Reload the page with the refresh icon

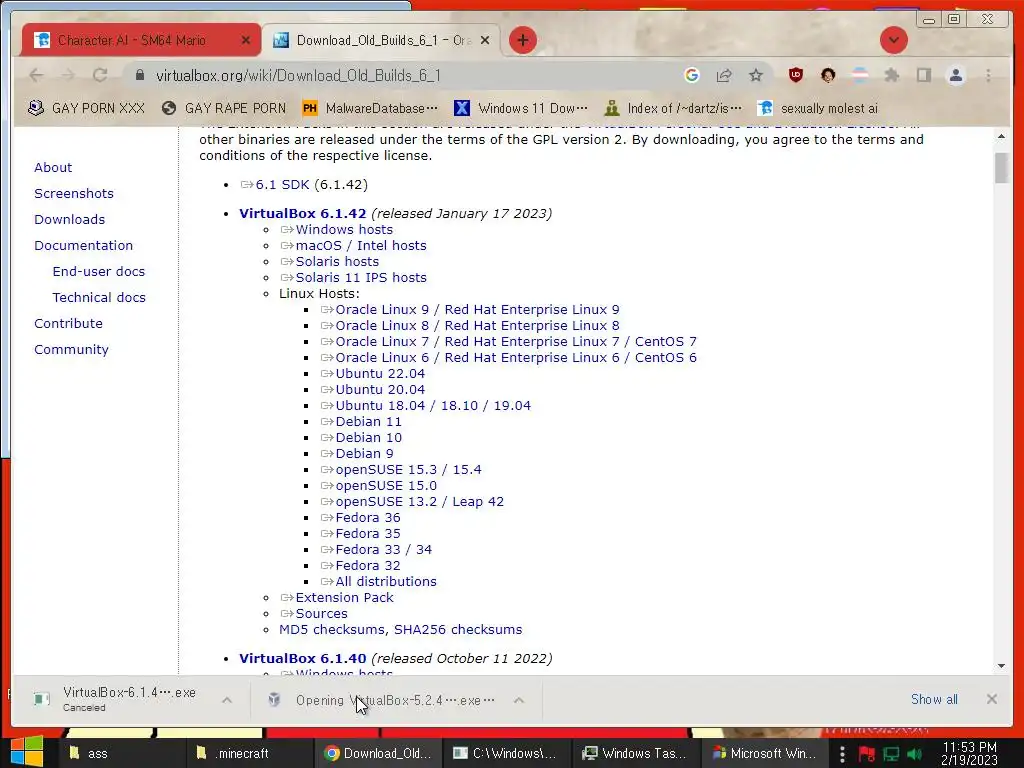[100, 76]
